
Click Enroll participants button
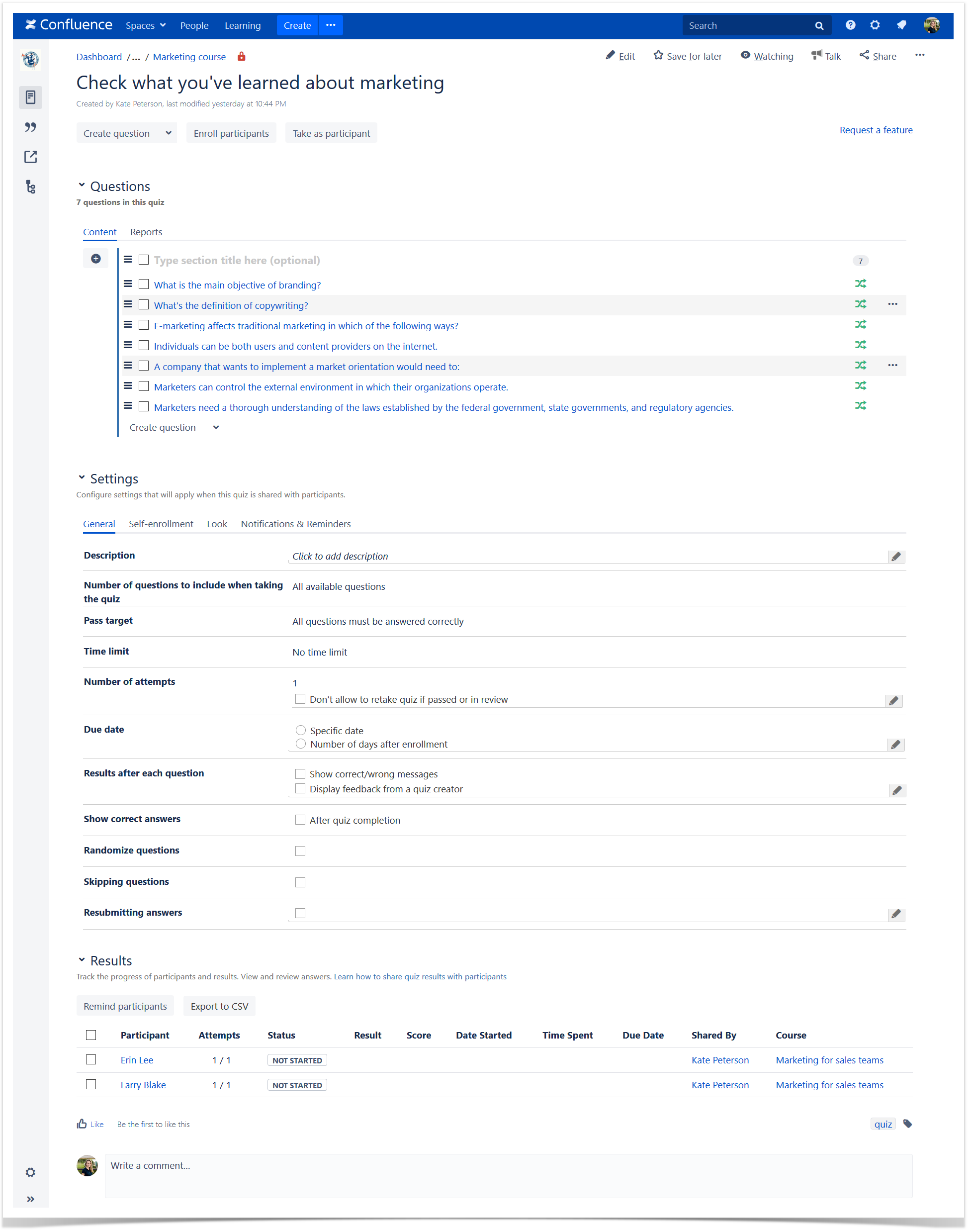[x=232, y=133]
